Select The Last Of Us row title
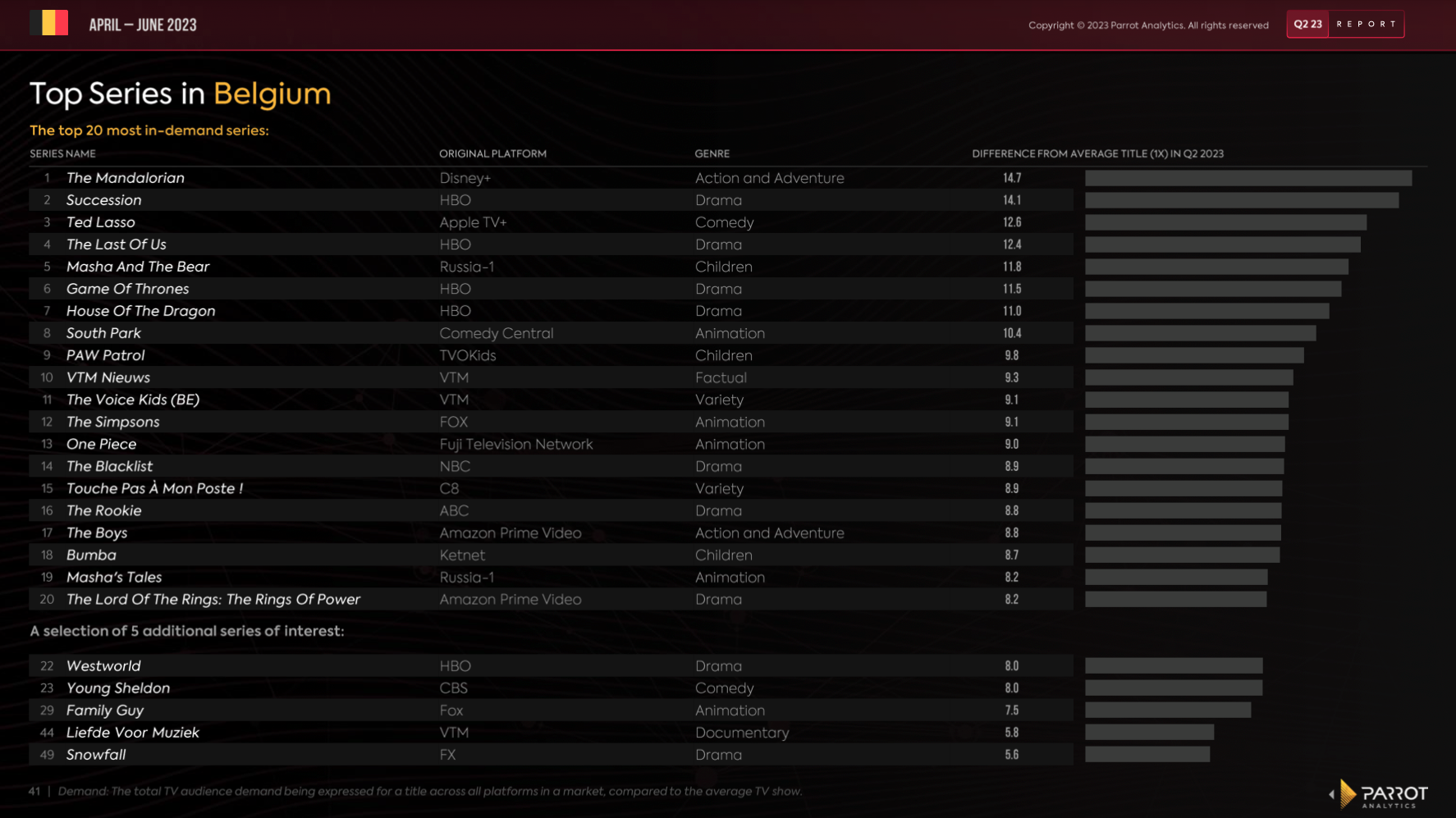Viewport: 1456px width, 818px height. pos(116,244)
